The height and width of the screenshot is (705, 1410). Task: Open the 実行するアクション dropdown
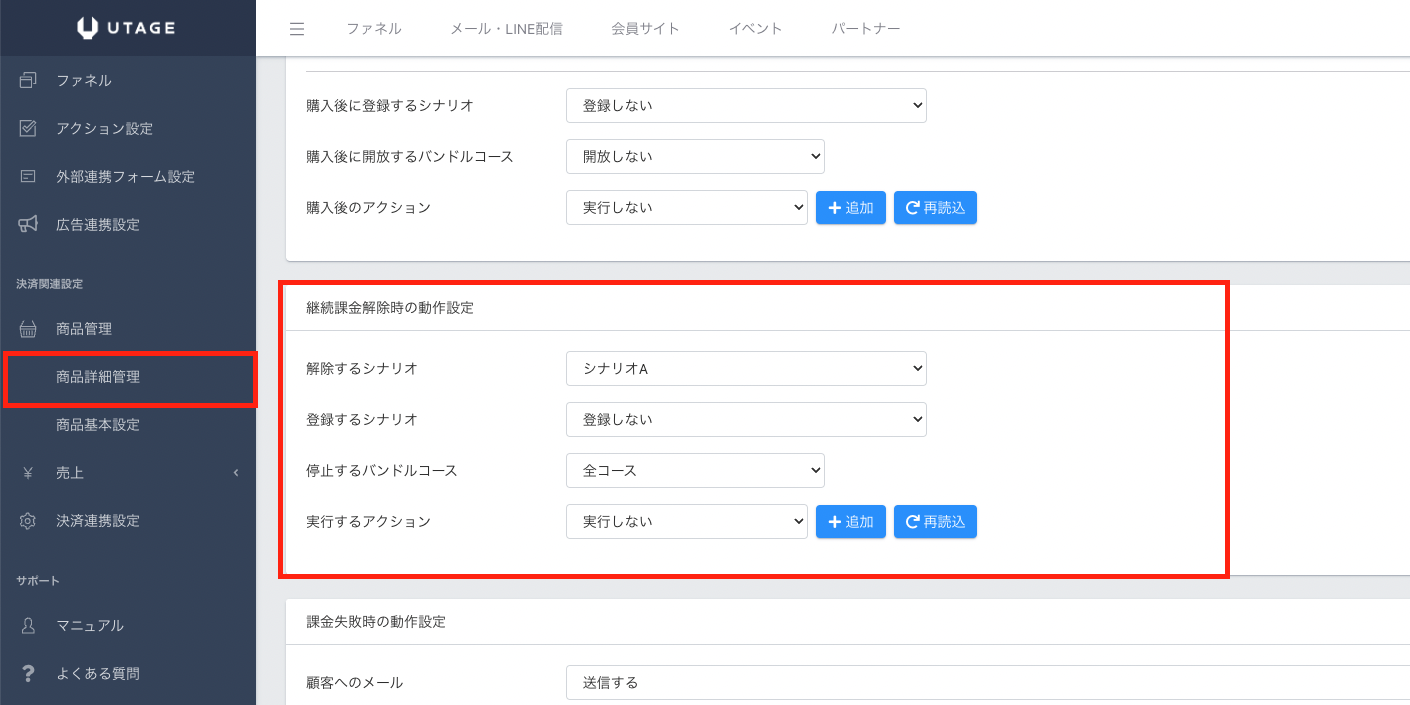(686, 521)
